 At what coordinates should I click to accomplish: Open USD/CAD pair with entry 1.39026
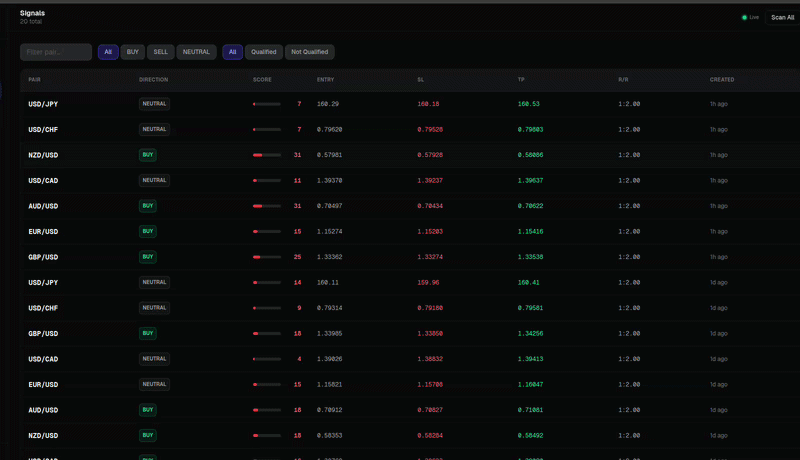pos(43,359)
